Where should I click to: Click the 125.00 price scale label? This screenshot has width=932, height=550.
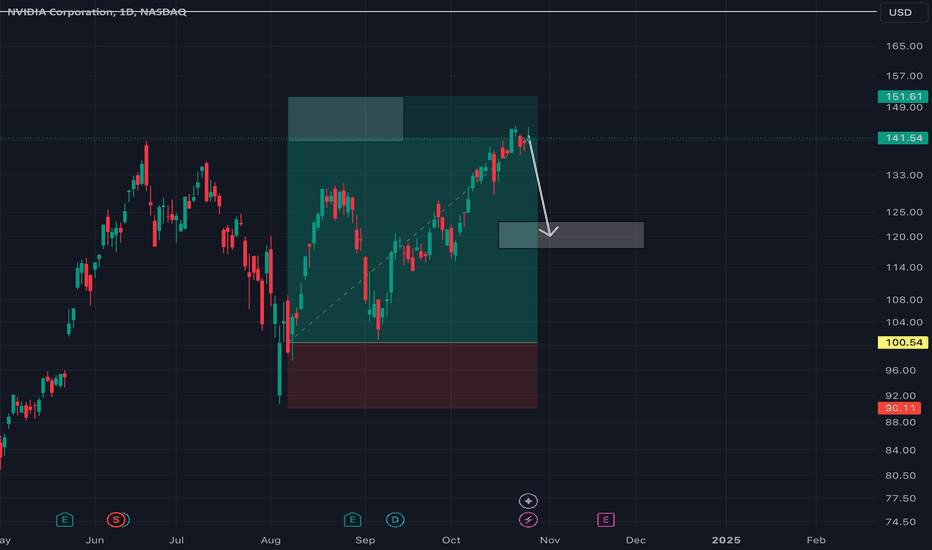pos(903,212)
